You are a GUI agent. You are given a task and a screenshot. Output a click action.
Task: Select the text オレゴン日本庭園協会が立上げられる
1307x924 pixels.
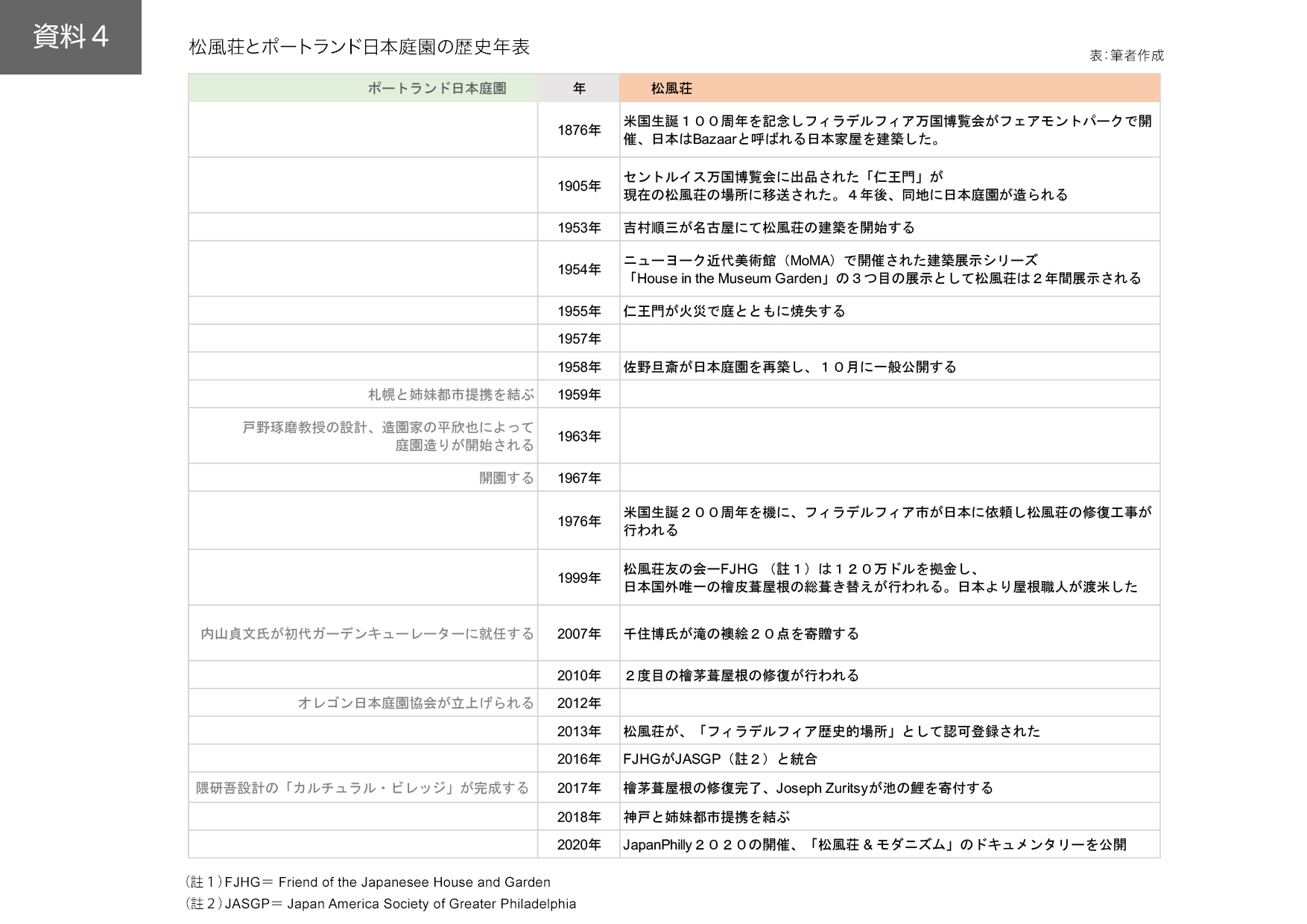coord(416,703)
